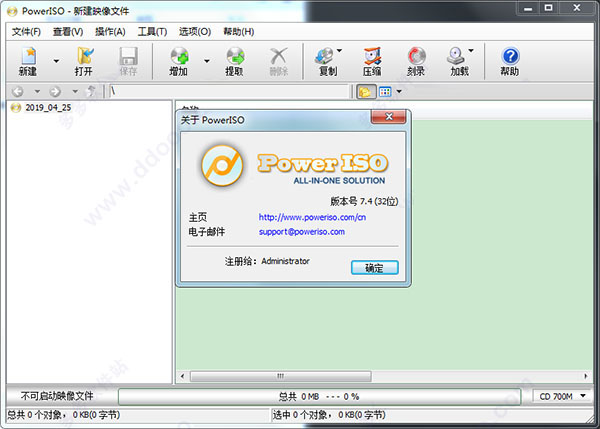Click the 加载 (Mount) toolbar icon
The image size is (600, 429).
[458, 61]
